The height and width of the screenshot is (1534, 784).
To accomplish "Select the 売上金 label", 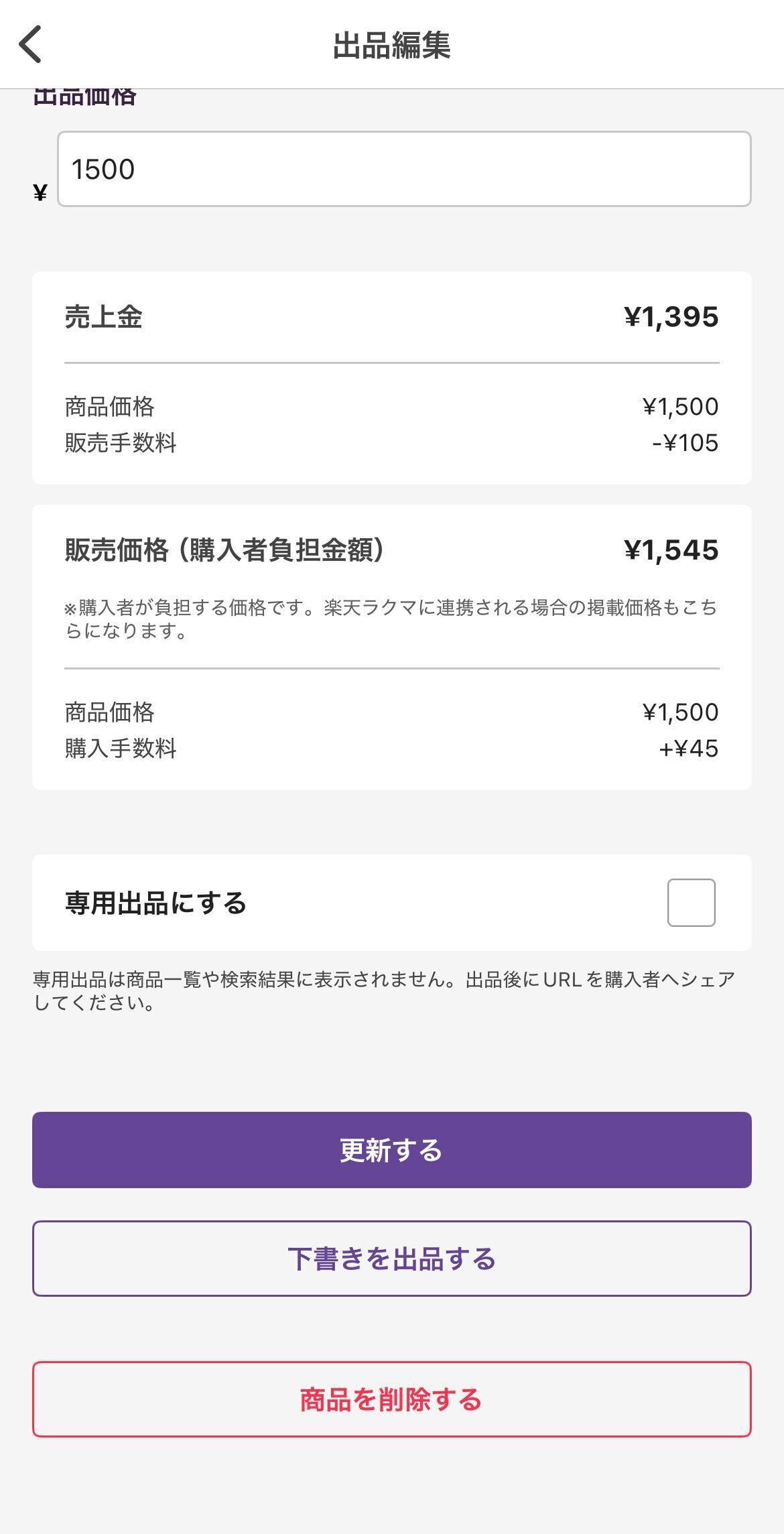I will pyautogui.click(x=103, y=317).
